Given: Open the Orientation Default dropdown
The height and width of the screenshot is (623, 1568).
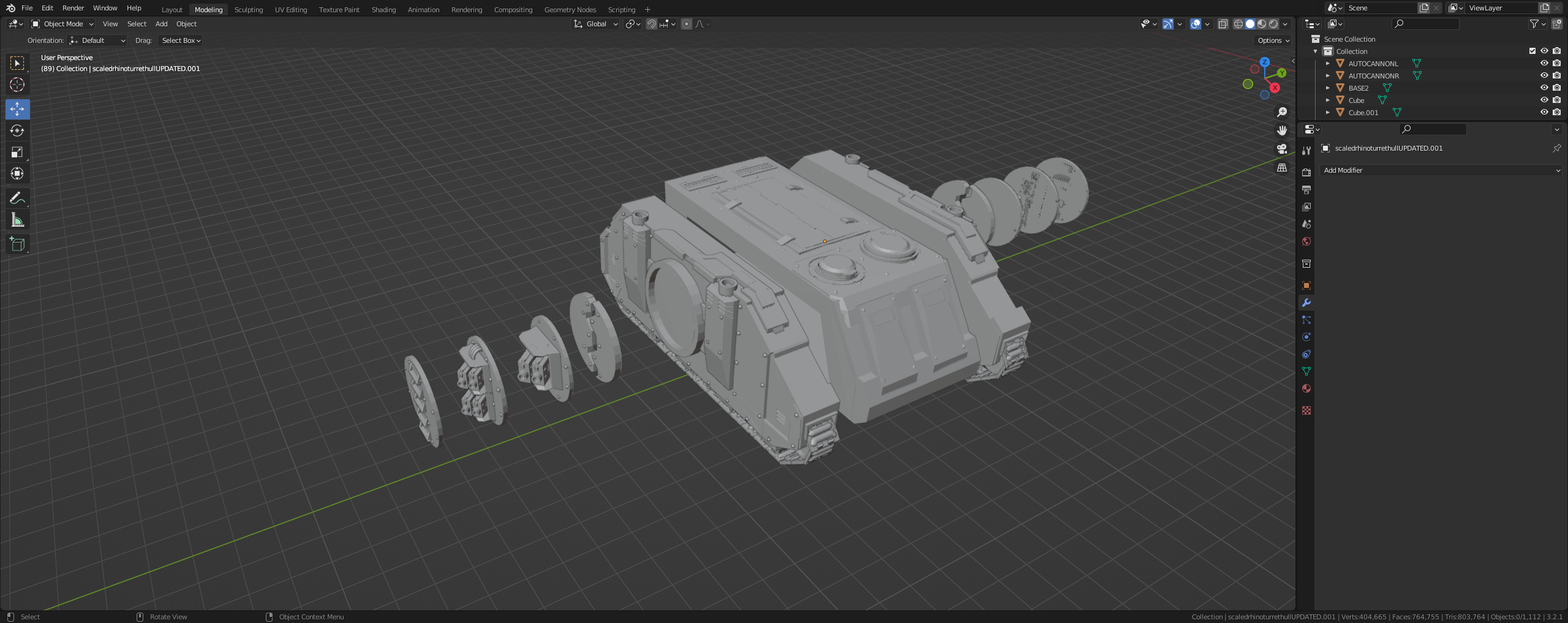Looking at the screenshot, I should click(97, 40).
